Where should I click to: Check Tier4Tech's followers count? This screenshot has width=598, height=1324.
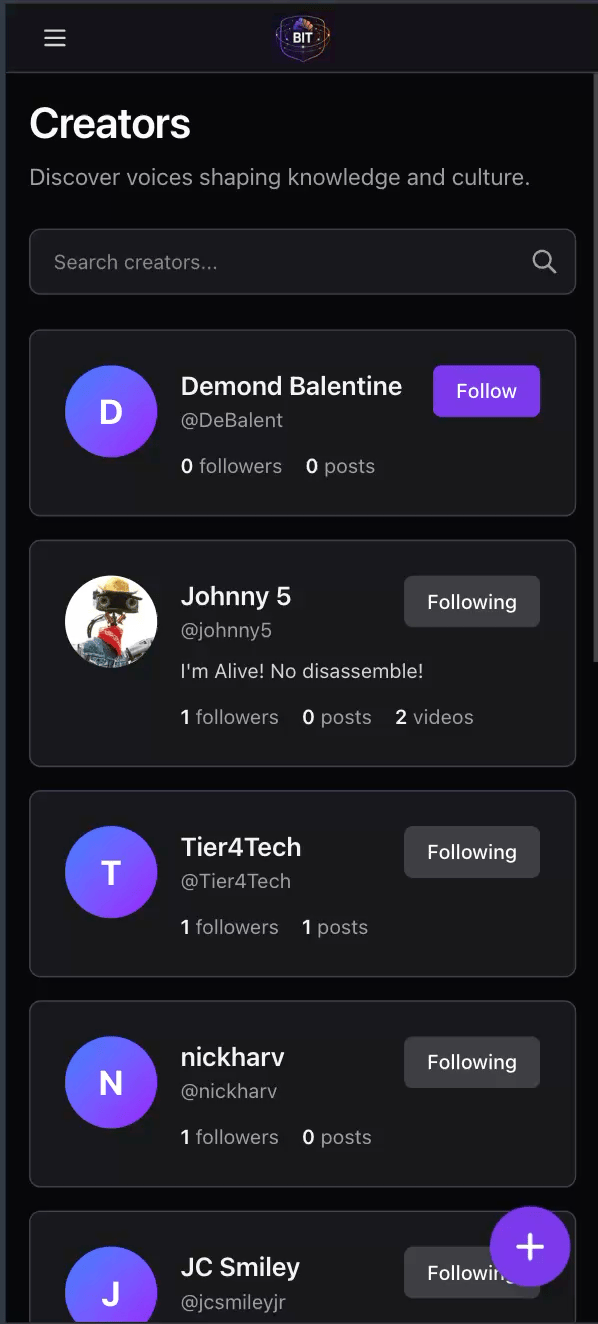pos(229,927)
